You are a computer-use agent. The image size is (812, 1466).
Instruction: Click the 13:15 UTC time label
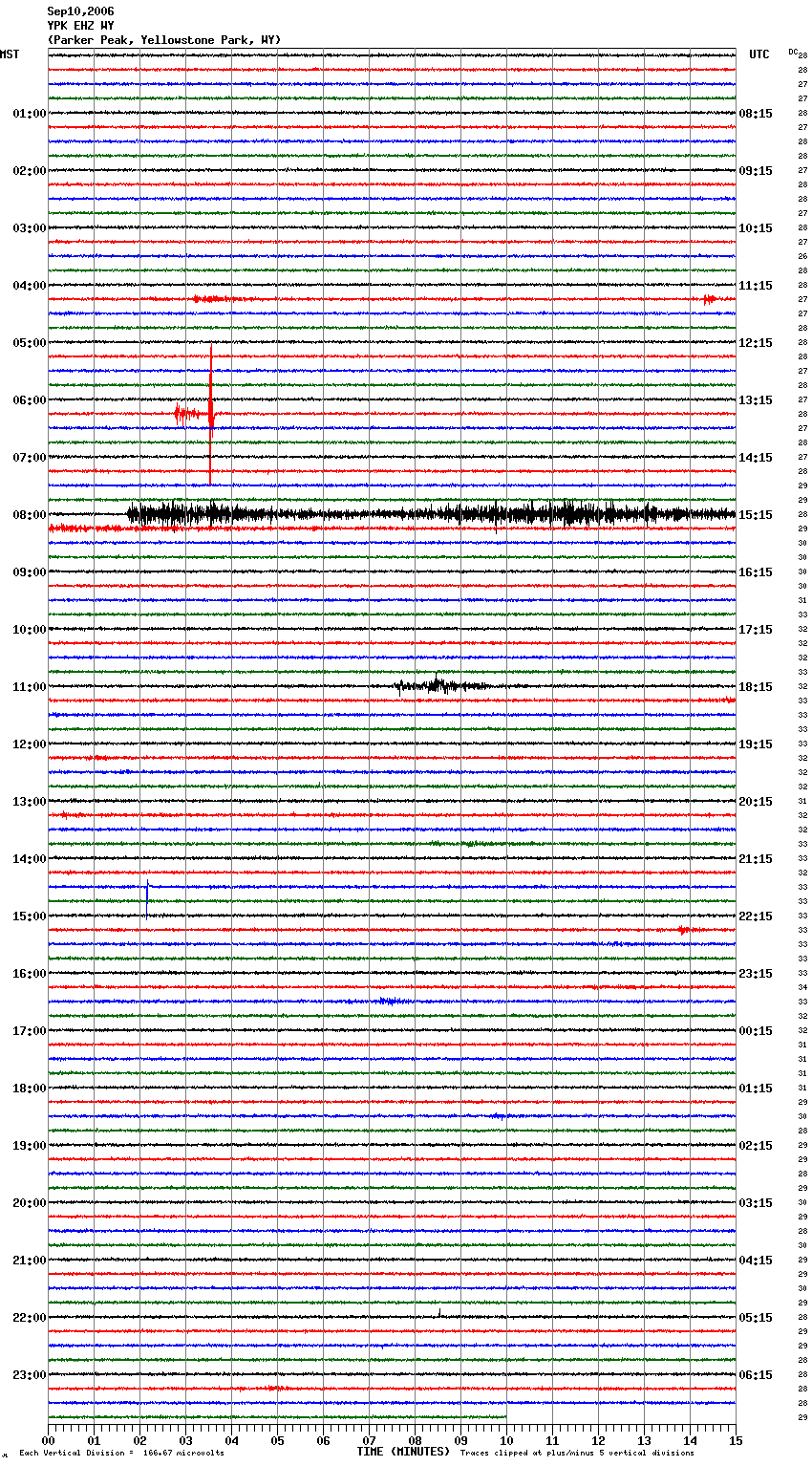pos(756,400)
